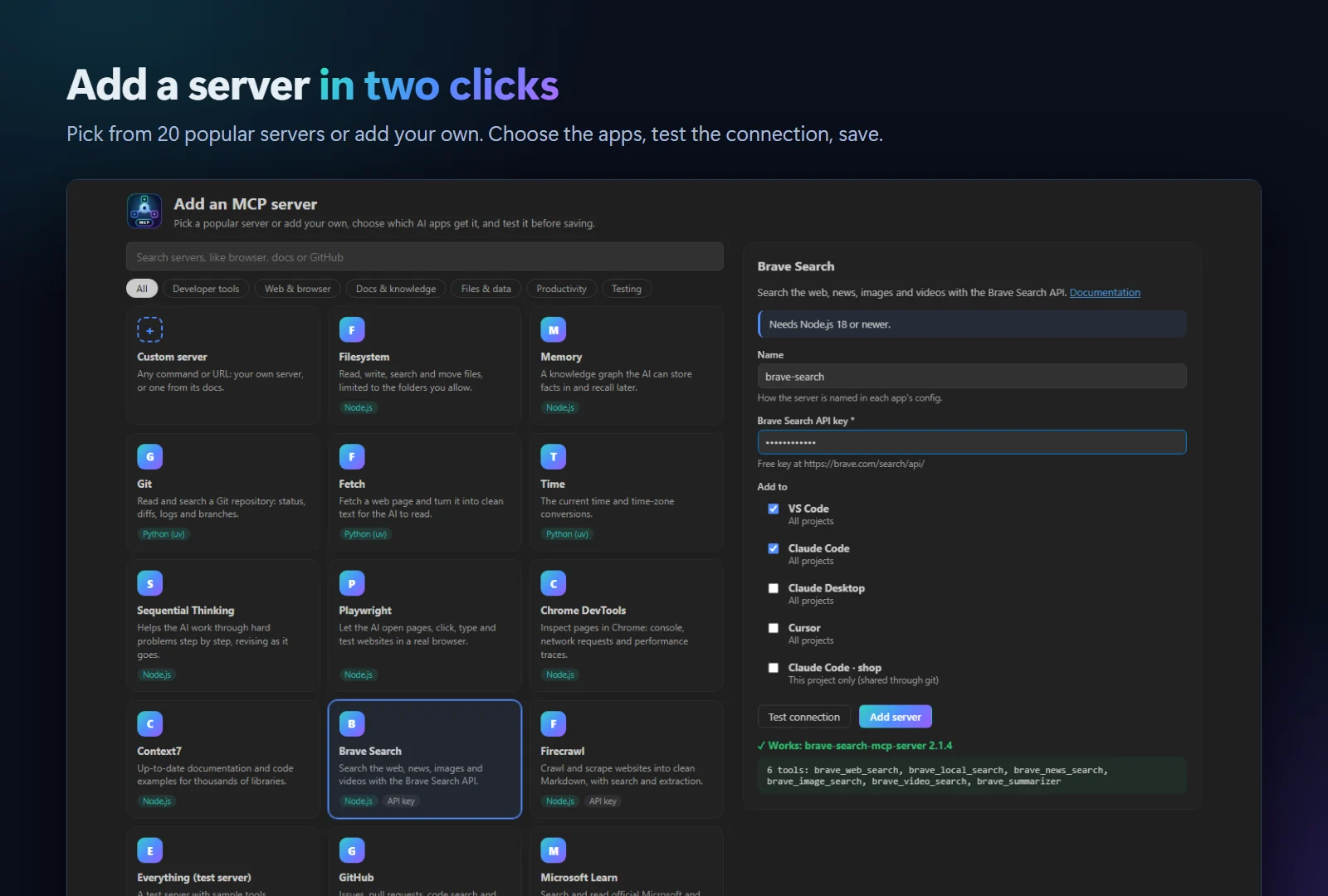Image resolution: width=1328 pixels, height=896 pixels.
Task: Select the GitHub server icon
Action: point(352,850)
